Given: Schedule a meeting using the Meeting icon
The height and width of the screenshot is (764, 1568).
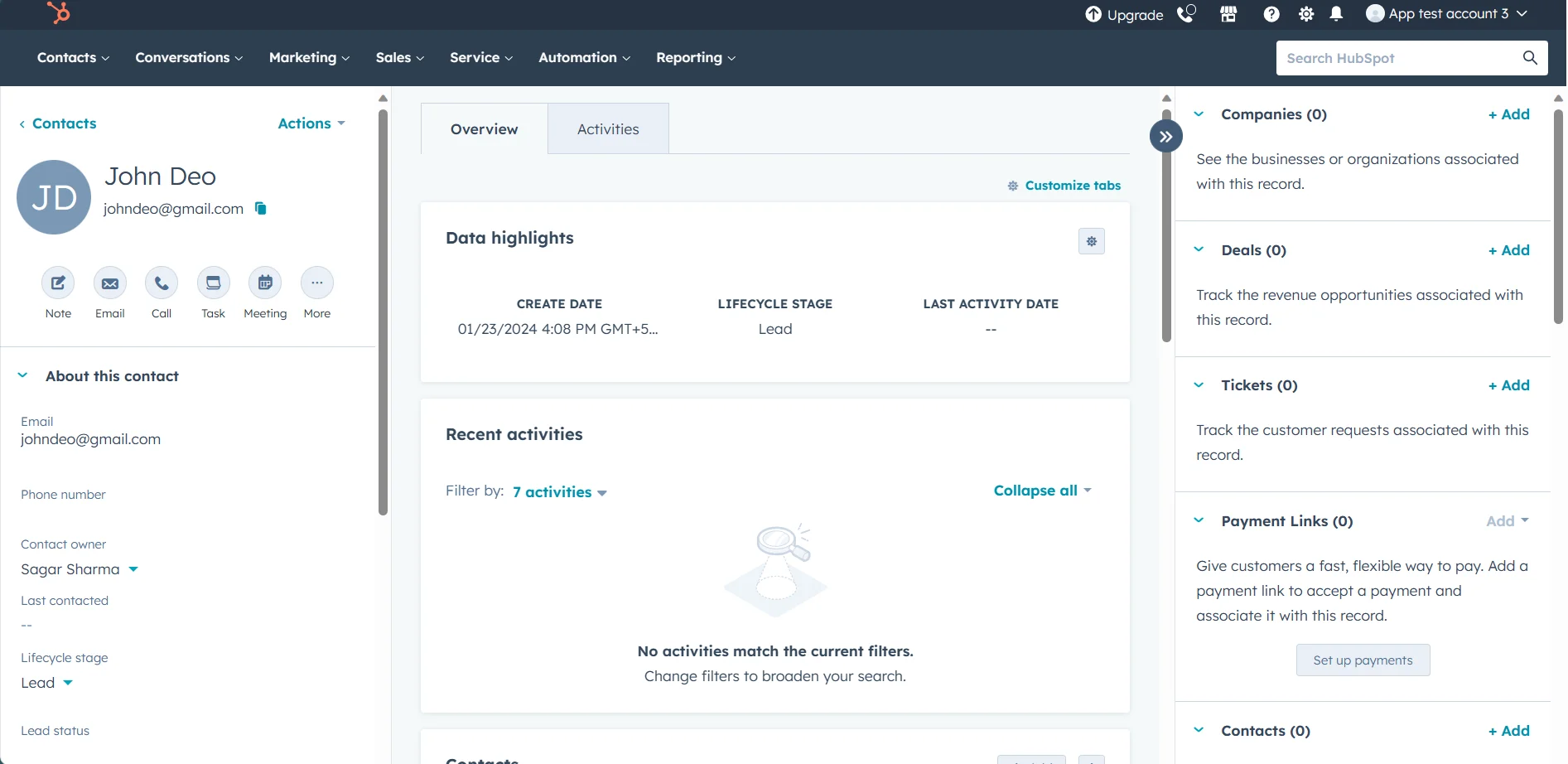Looking at the screenshot, I should coord(265,282).
